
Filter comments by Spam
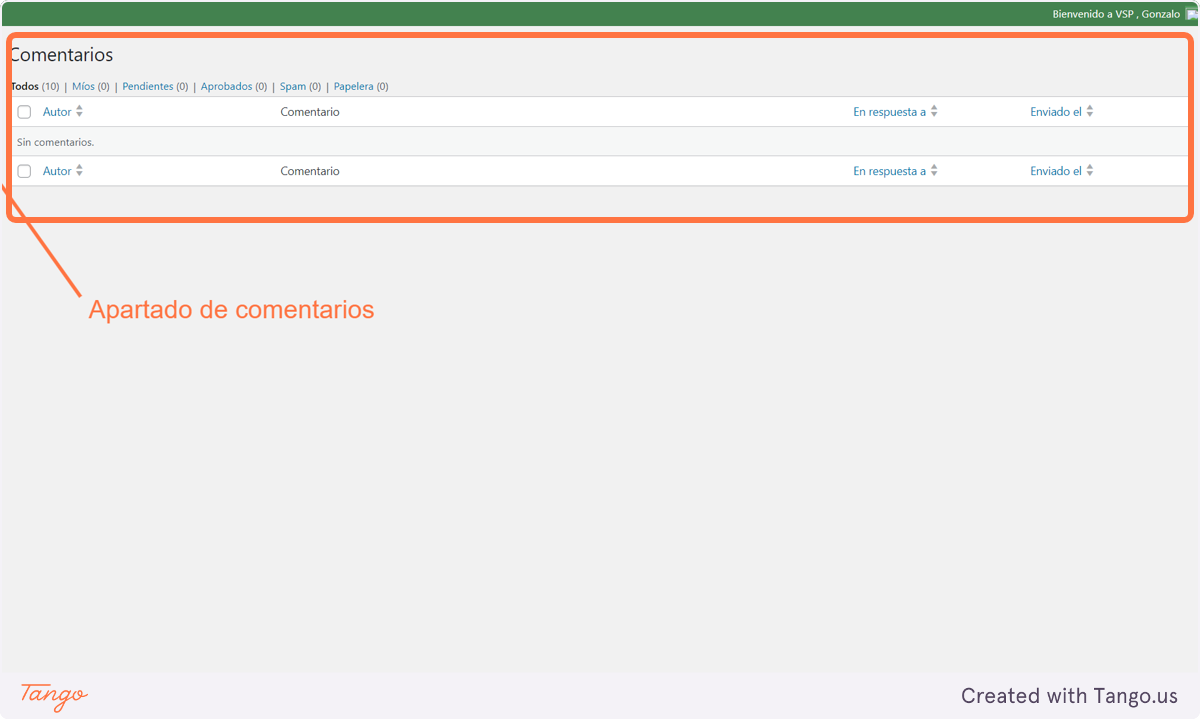(300, 87)
